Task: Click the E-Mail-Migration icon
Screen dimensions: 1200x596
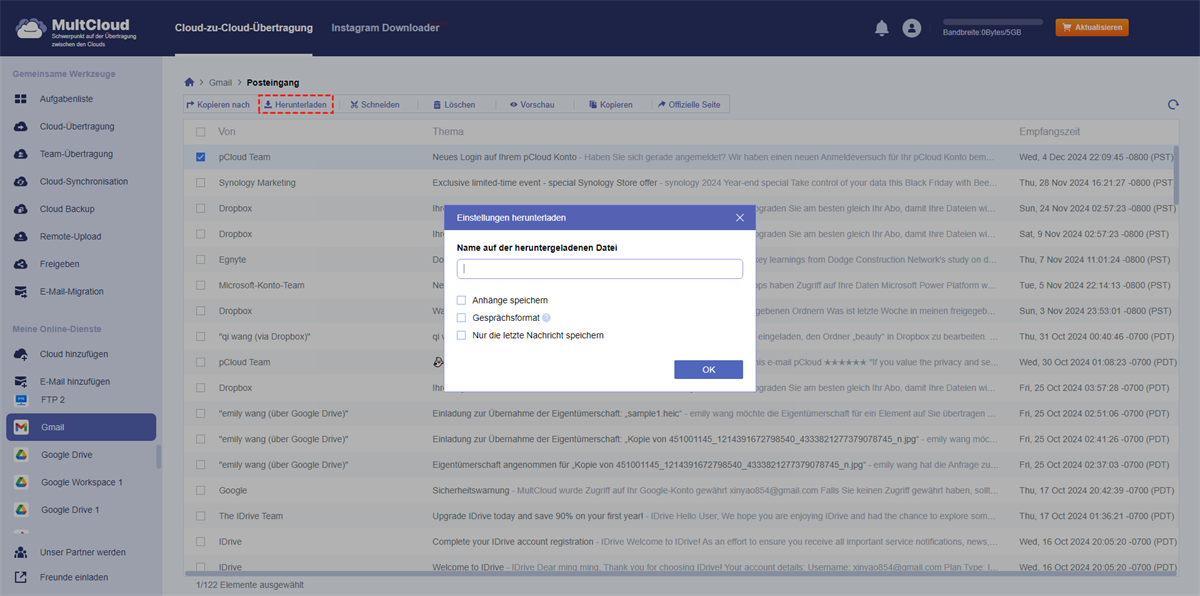Action: tap(21, 292)
